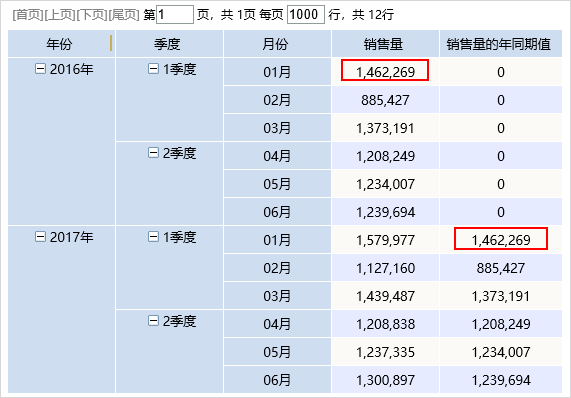Select sales cell 1,208,249 for 2016年 04月
This screenshot has height=398, width=571.
385,156
